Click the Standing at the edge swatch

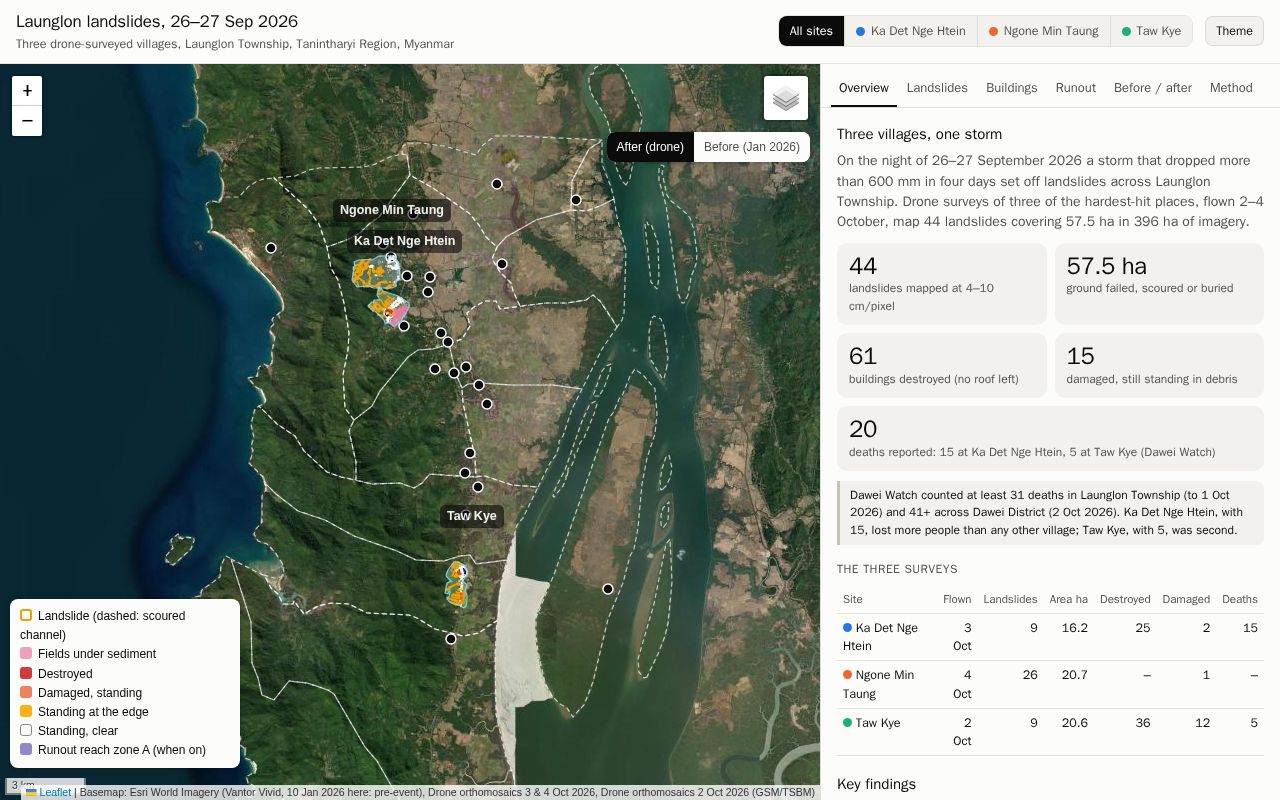pos(26,711)
